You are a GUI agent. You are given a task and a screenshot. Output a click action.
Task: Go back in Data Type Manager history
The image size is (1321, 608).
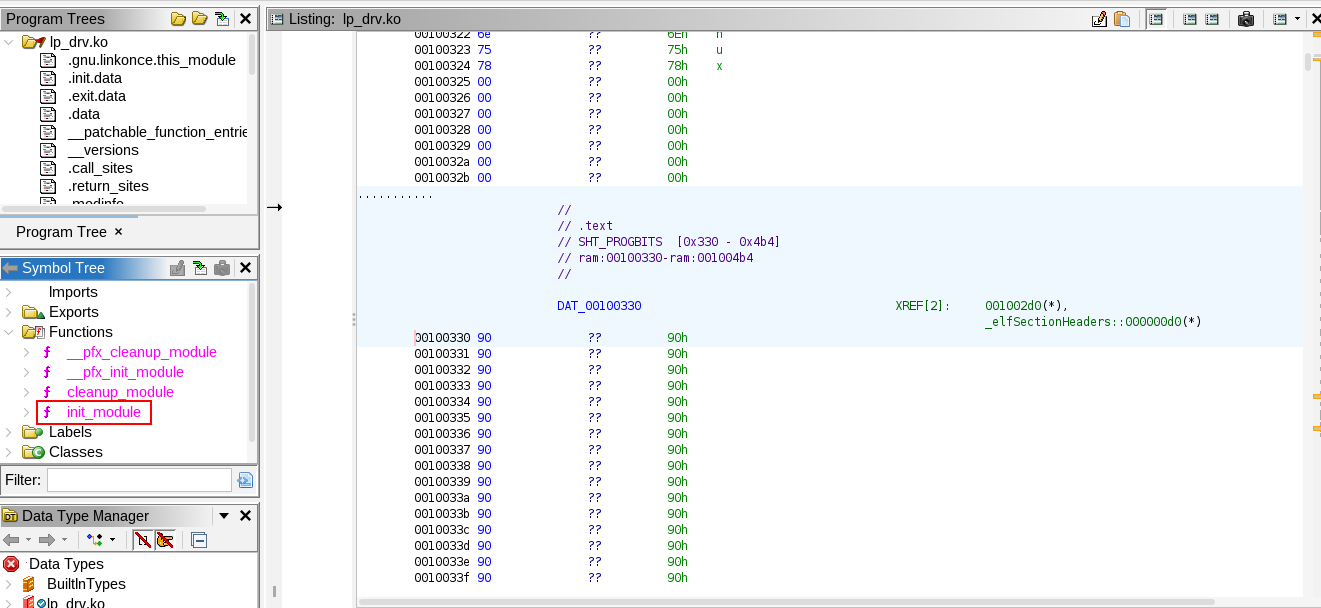tap(12, 540)
